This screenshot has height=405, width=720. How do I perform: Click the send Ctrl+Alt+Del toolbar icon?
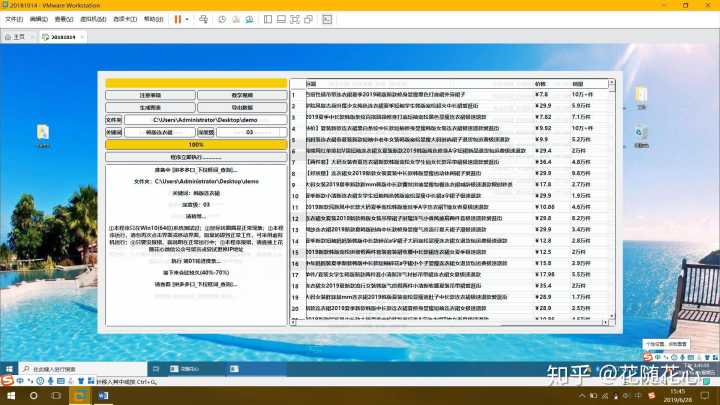[205, 19]
